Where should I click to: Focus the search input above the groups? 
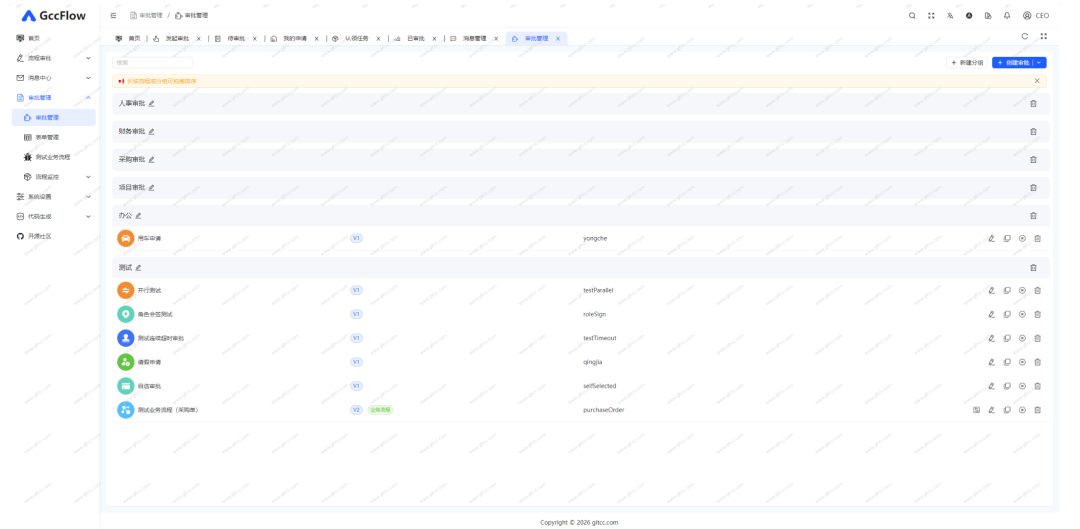(152, 63)
